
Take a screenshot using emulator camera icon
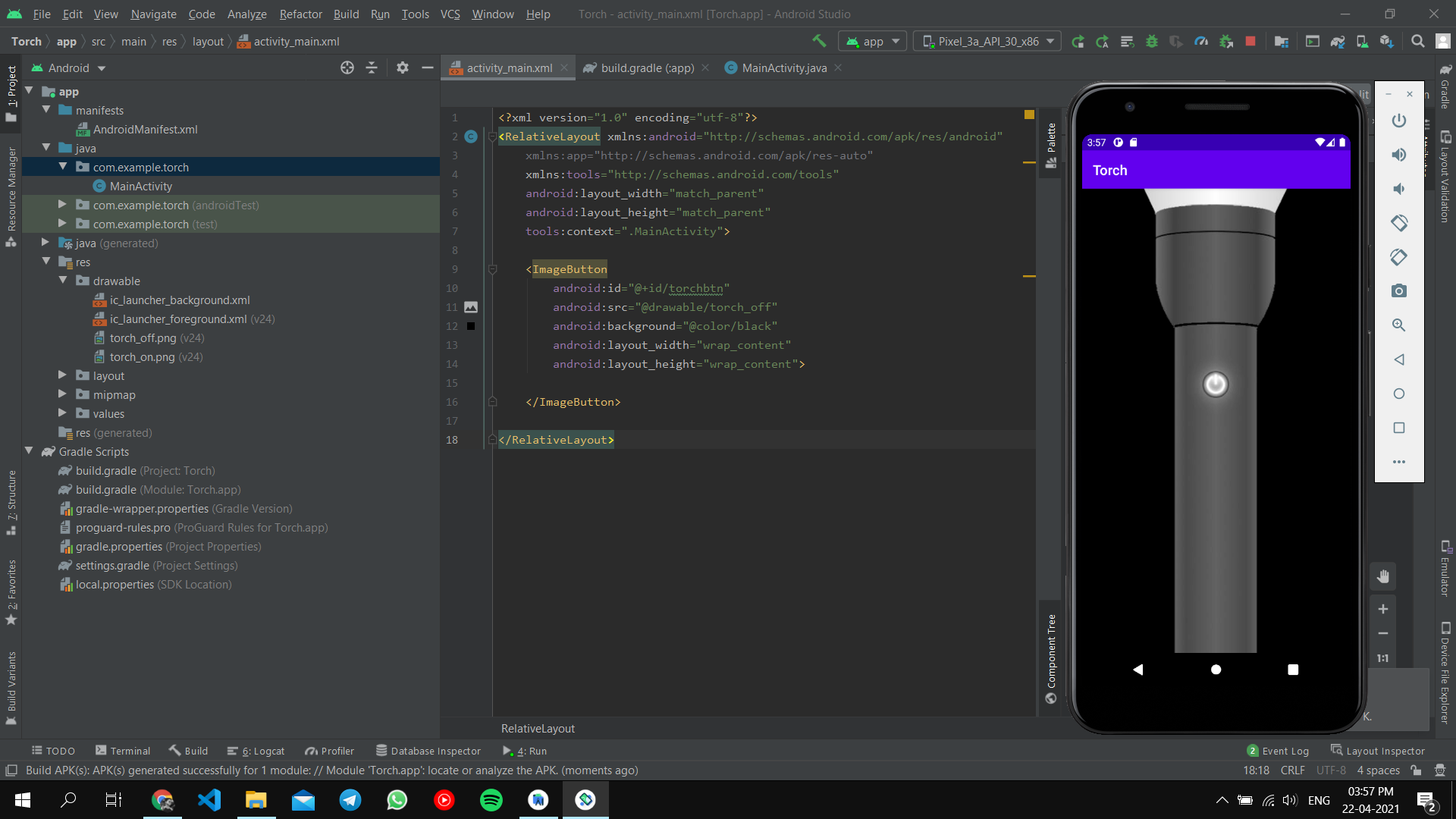tap(1399, 290)
